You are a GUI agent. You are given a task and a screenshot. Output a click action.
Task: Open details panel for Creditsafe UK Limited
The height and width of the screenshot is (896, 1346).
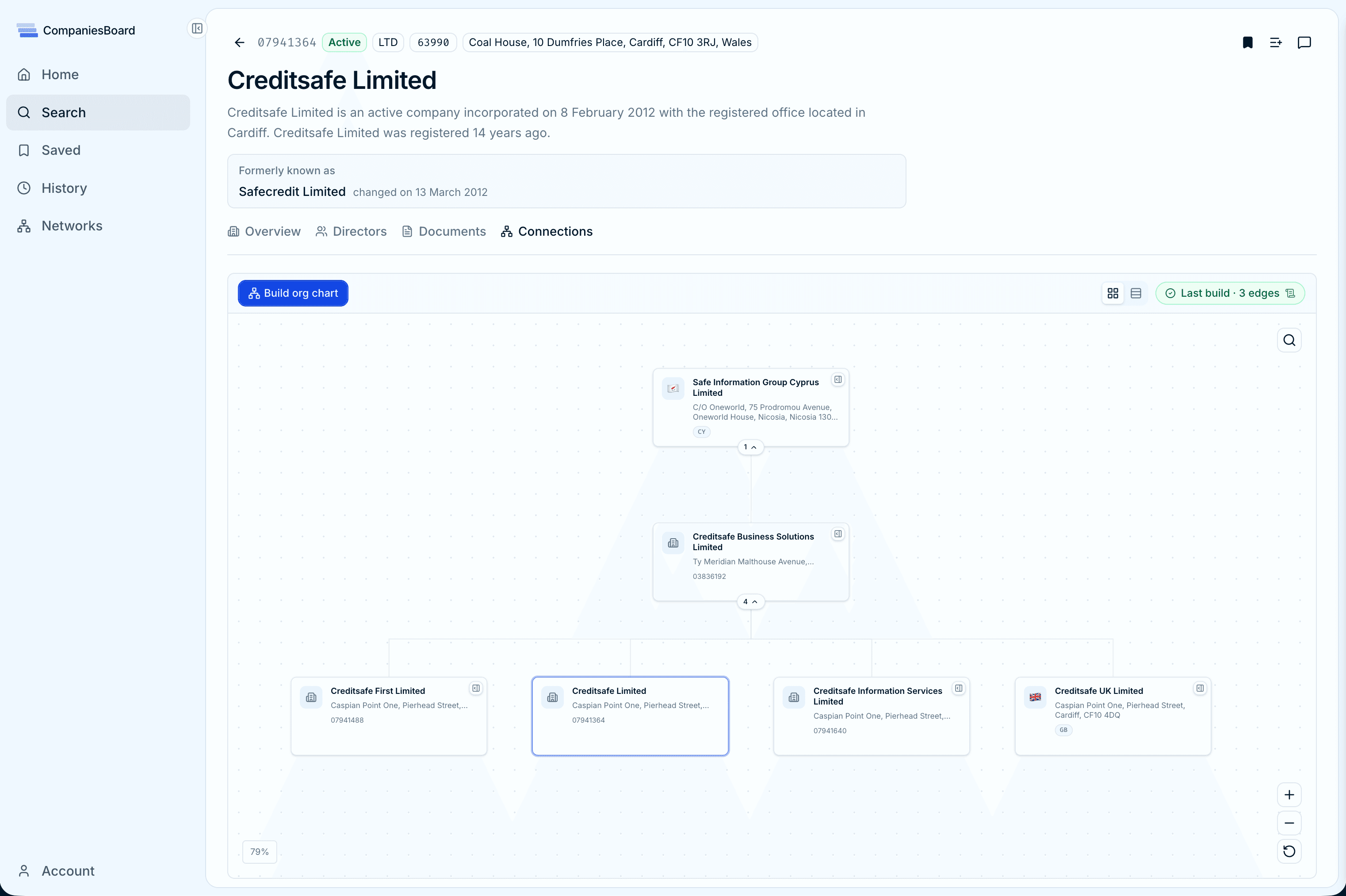point(1201,688)
